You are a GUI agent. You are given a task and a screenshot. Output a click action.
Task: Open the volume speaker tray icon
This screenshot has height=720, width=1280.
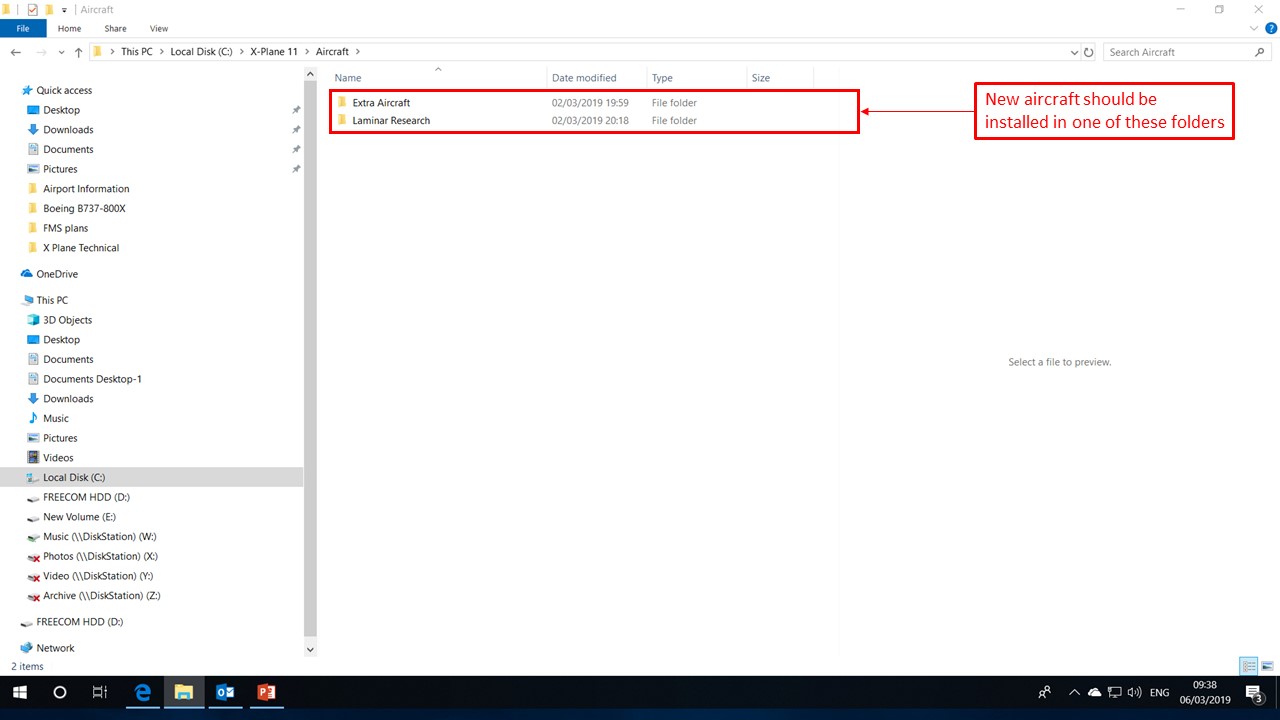coord(1134,692)
